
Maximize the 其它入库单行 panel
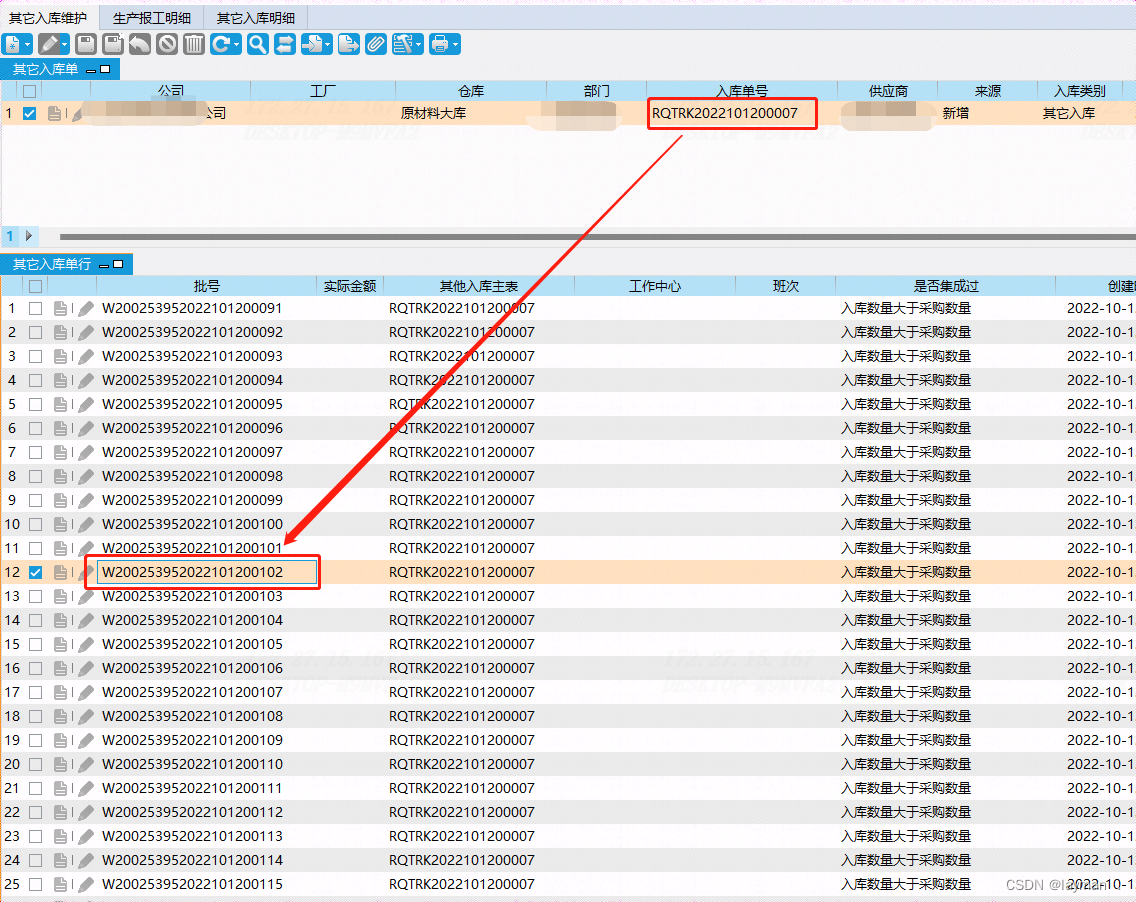pyautogui.click(x=118, y=264)
